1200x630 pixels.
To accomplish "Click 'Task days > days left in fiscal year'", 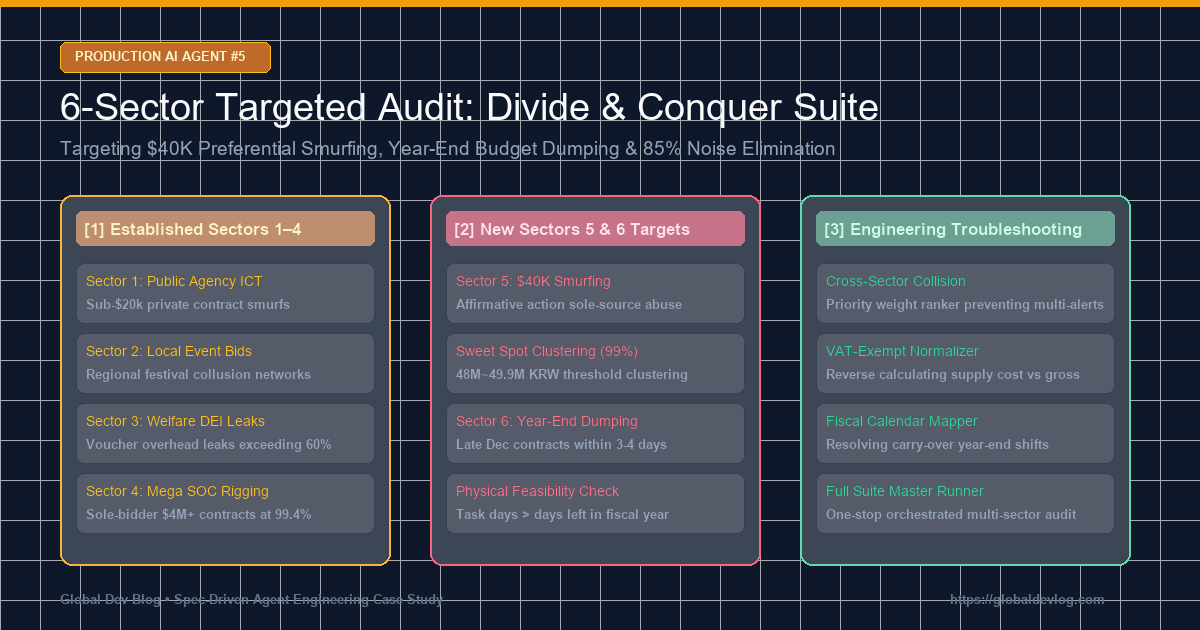I will point(562,514).
